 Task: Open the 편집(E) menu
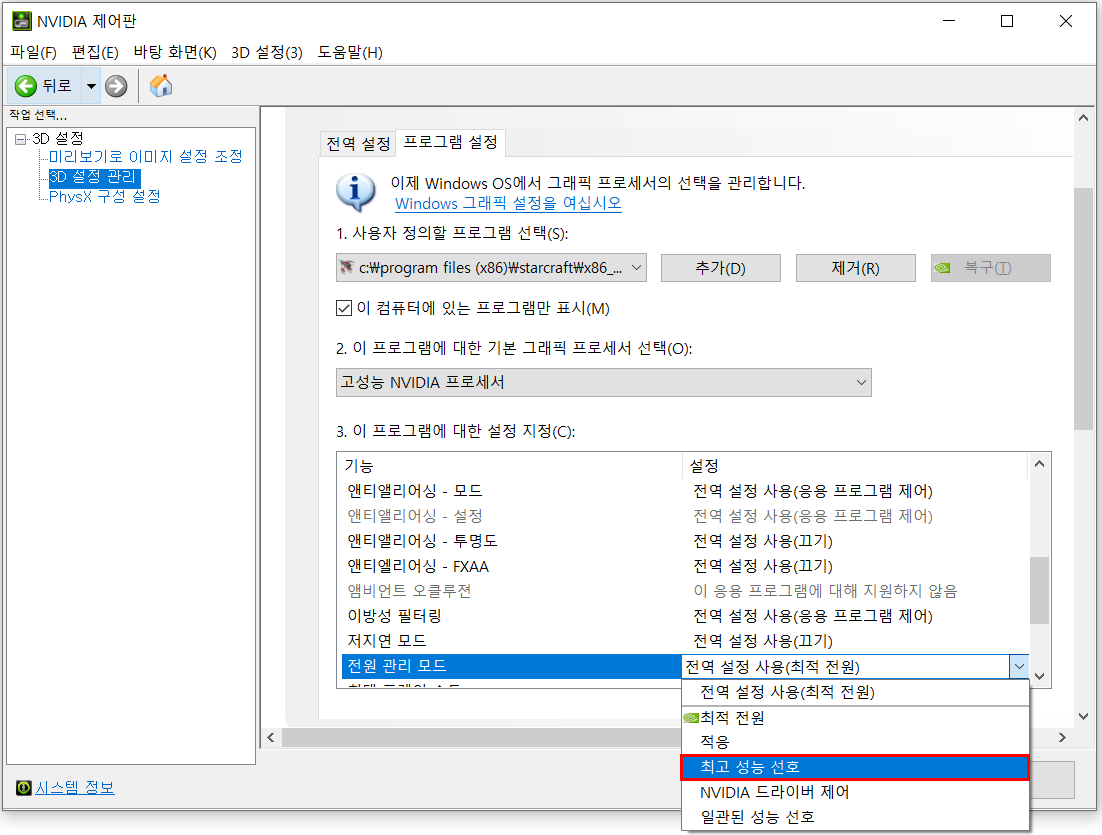coord(95,53)
